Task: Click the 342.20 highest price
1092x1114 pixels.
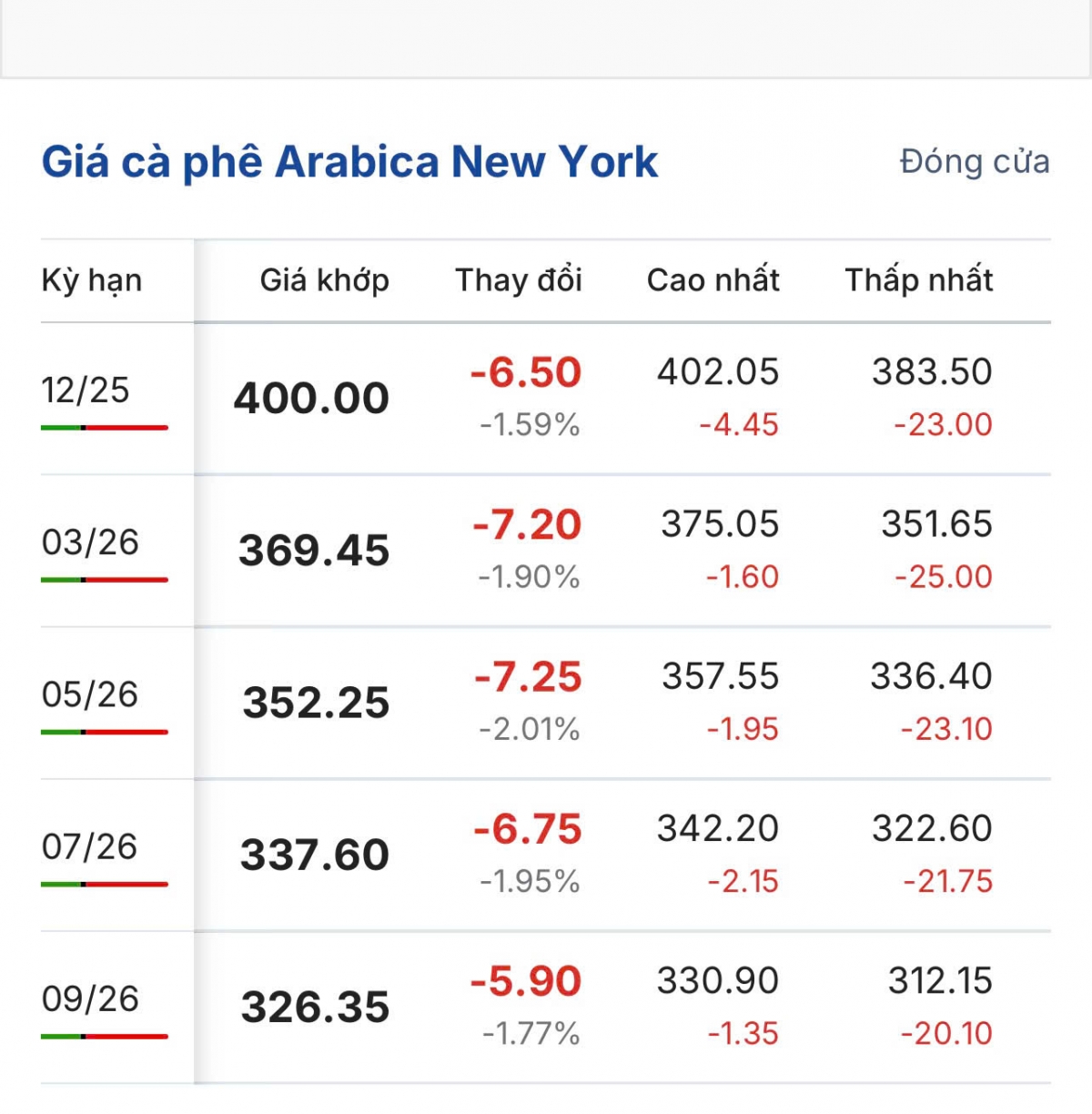Action: coord(718,829)
